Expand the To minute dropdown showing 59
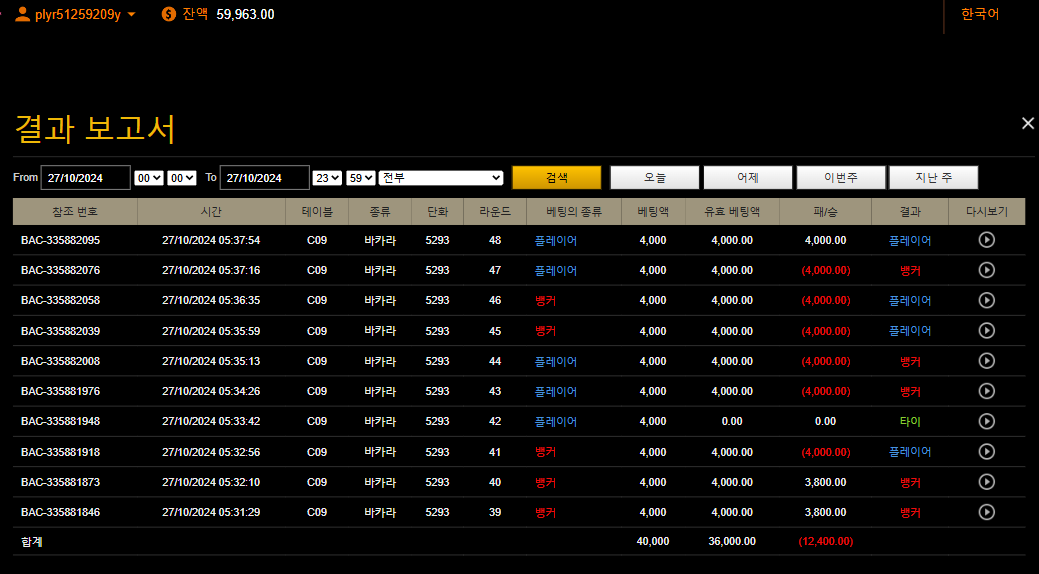The image size is (1039, 574). (x=360, y=177)
